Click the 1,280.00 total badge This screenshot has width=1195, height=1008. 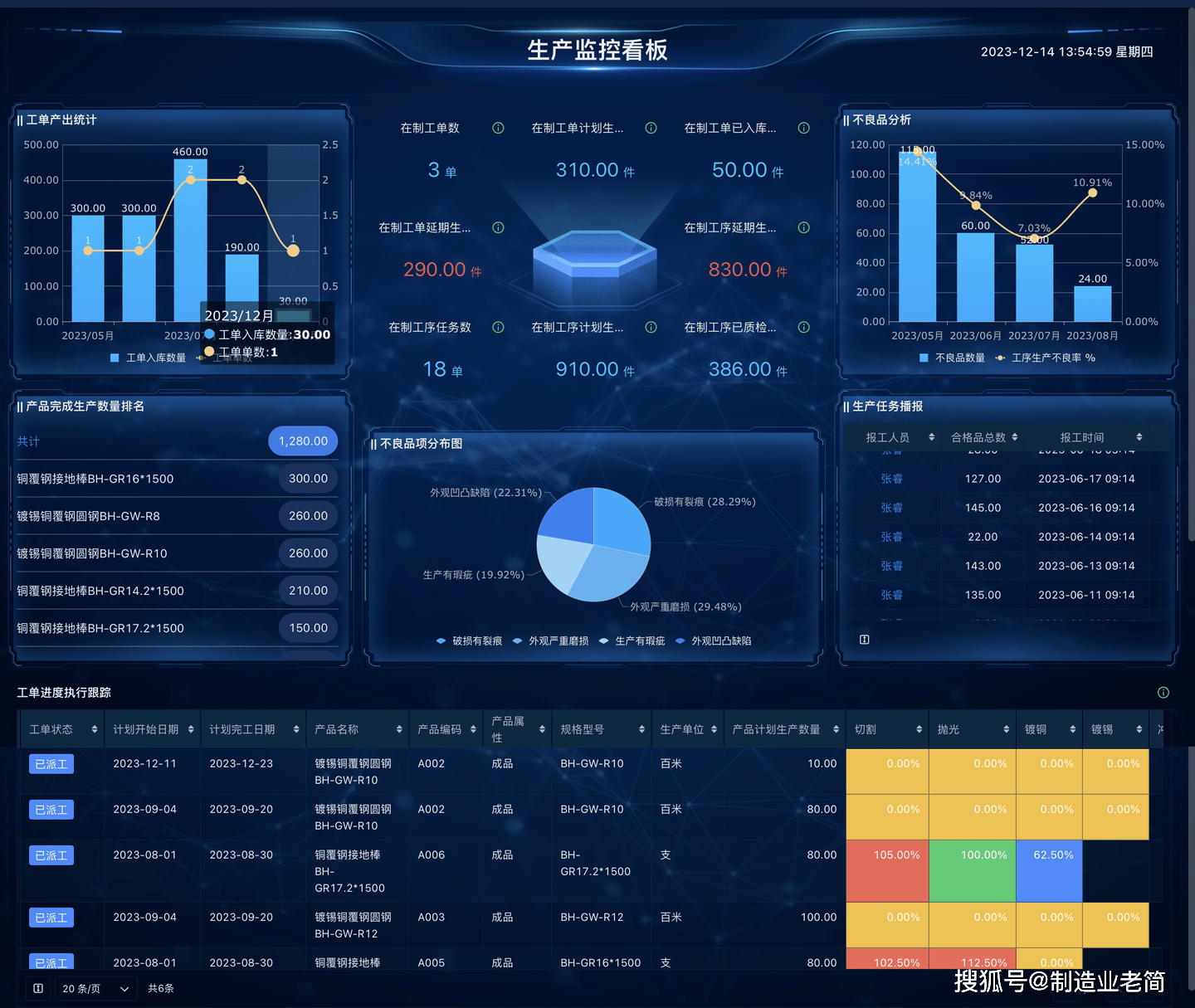[303, 441]
